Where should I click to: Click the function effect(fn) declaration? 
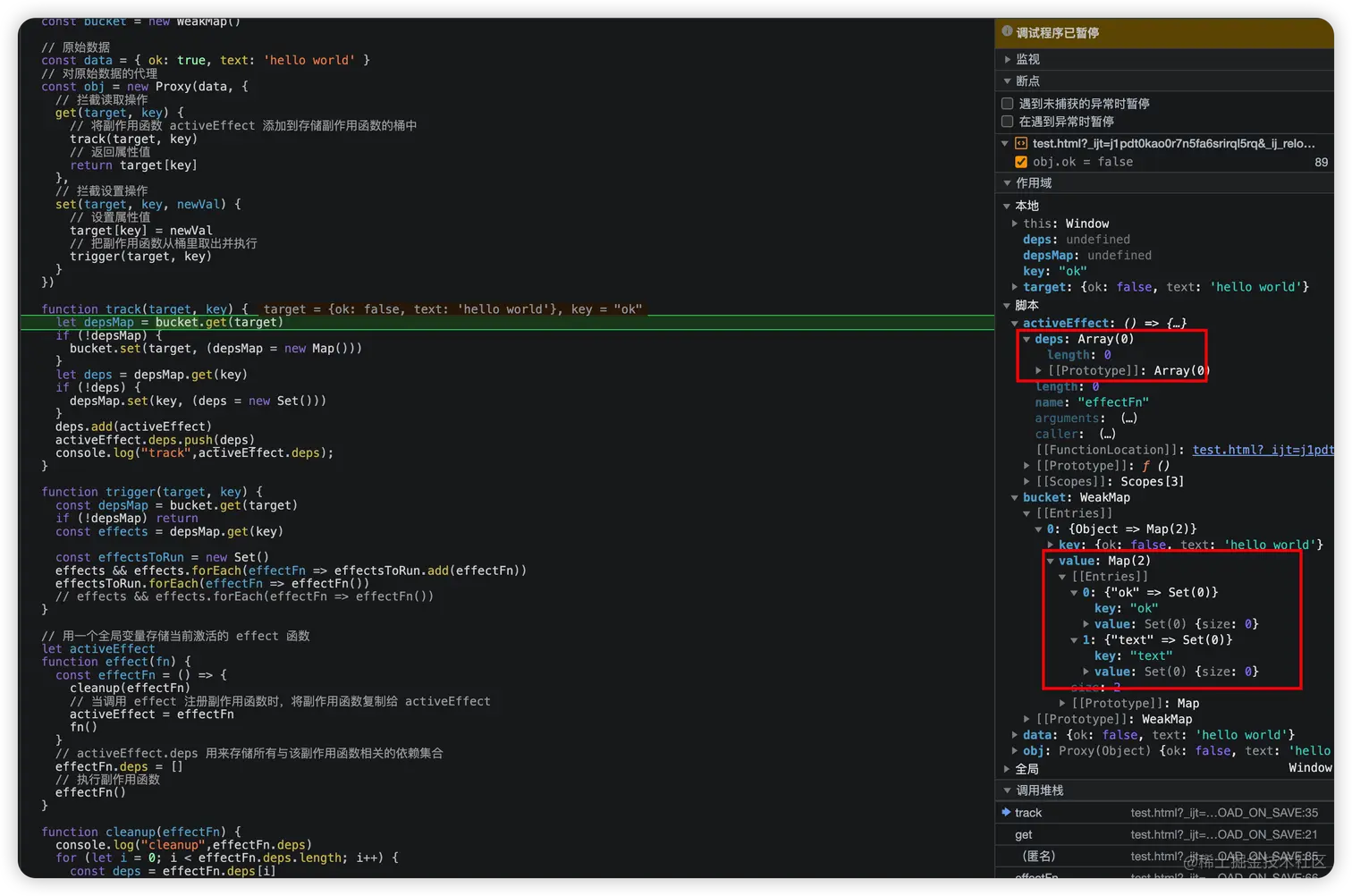tap(116, 662)
